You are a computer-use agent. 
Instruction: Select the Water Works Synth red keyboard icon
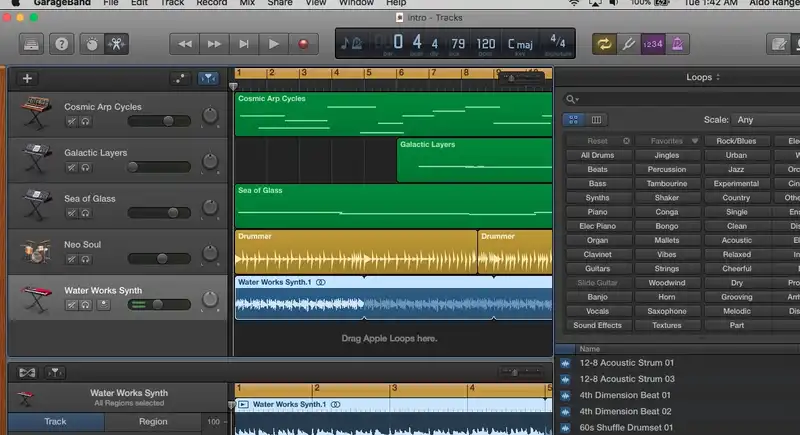[x=35, y=298]
